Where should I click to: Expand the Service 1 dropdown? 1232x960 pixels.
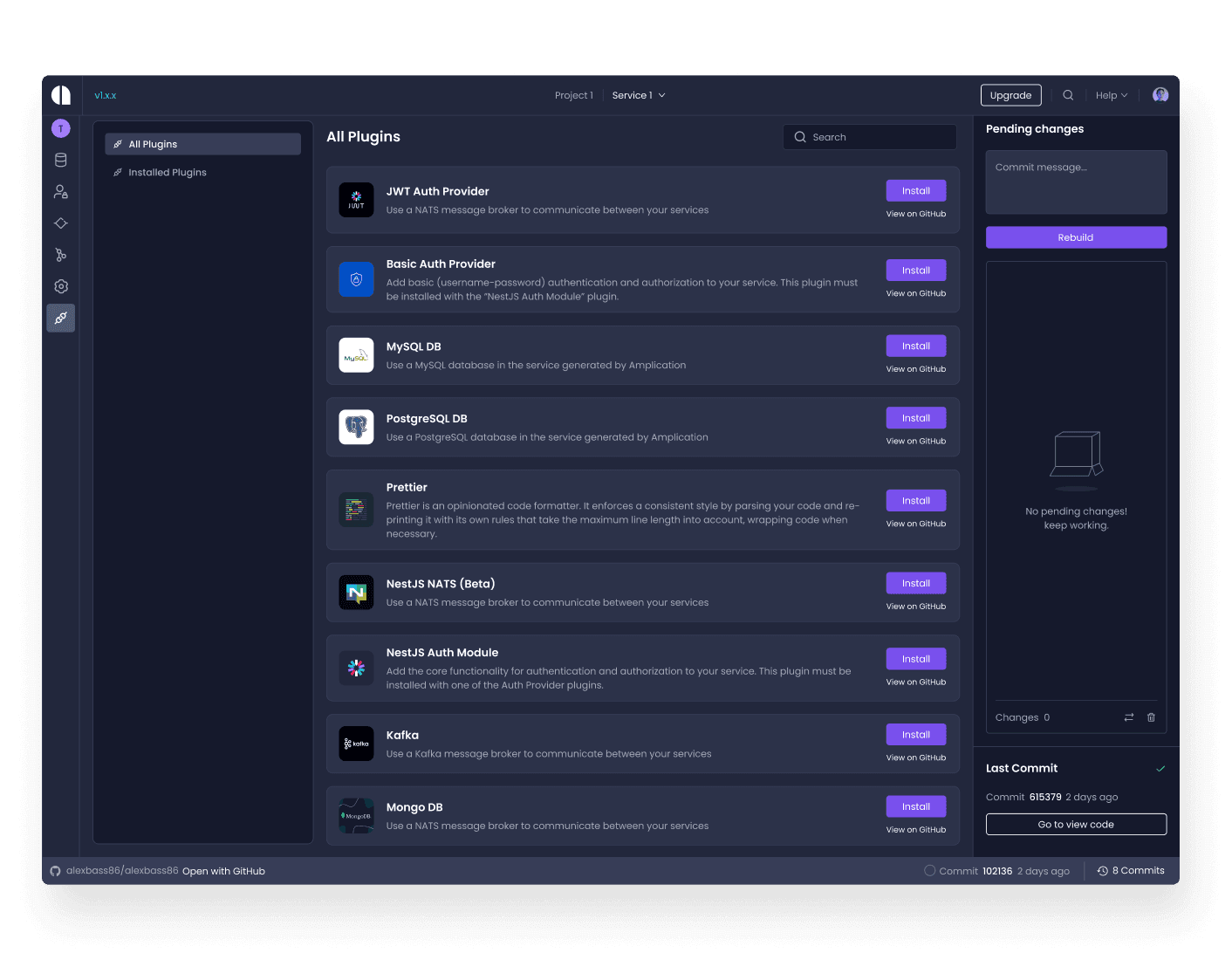(639, 95)
